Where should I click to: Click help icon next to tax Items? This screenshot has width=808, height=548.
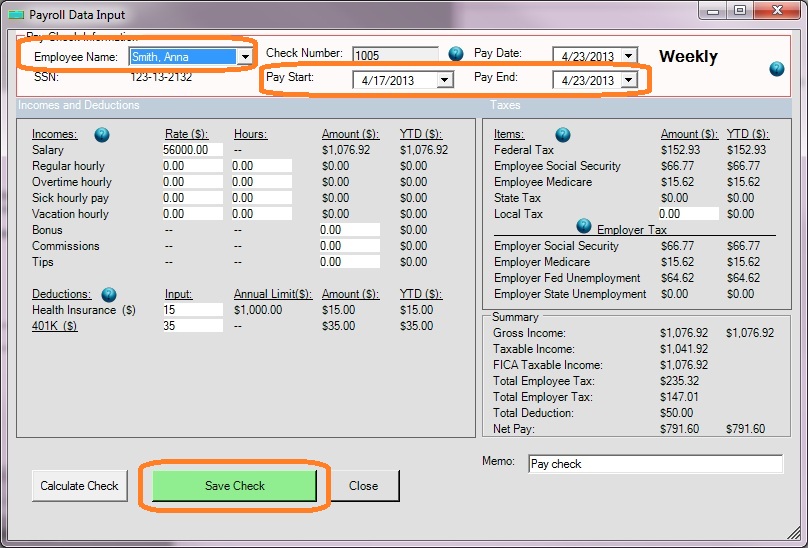pyautogui.click(x=563, y=134)
